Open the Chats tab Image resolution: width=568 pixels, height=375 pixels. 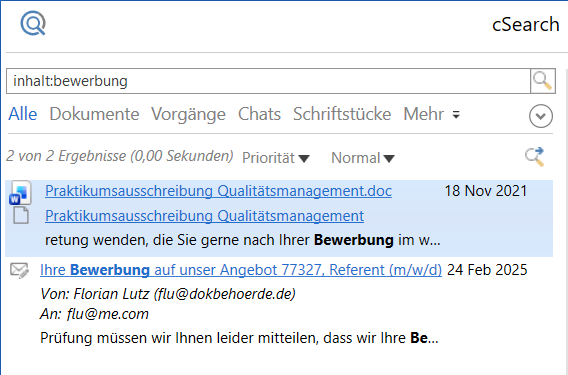pyautogui.click(x=259, y=114)
